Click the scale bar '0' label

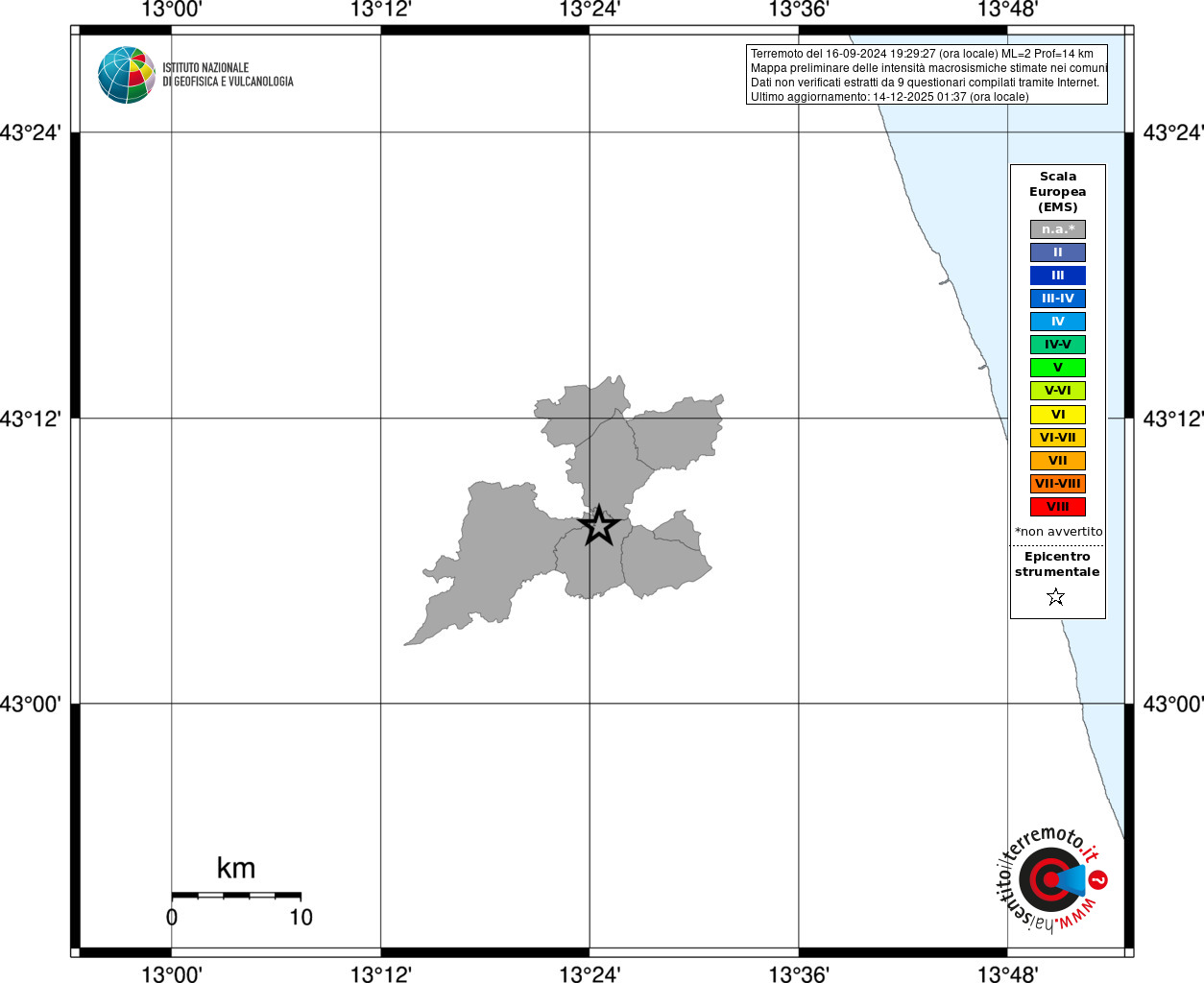click(x=172, y=917)
